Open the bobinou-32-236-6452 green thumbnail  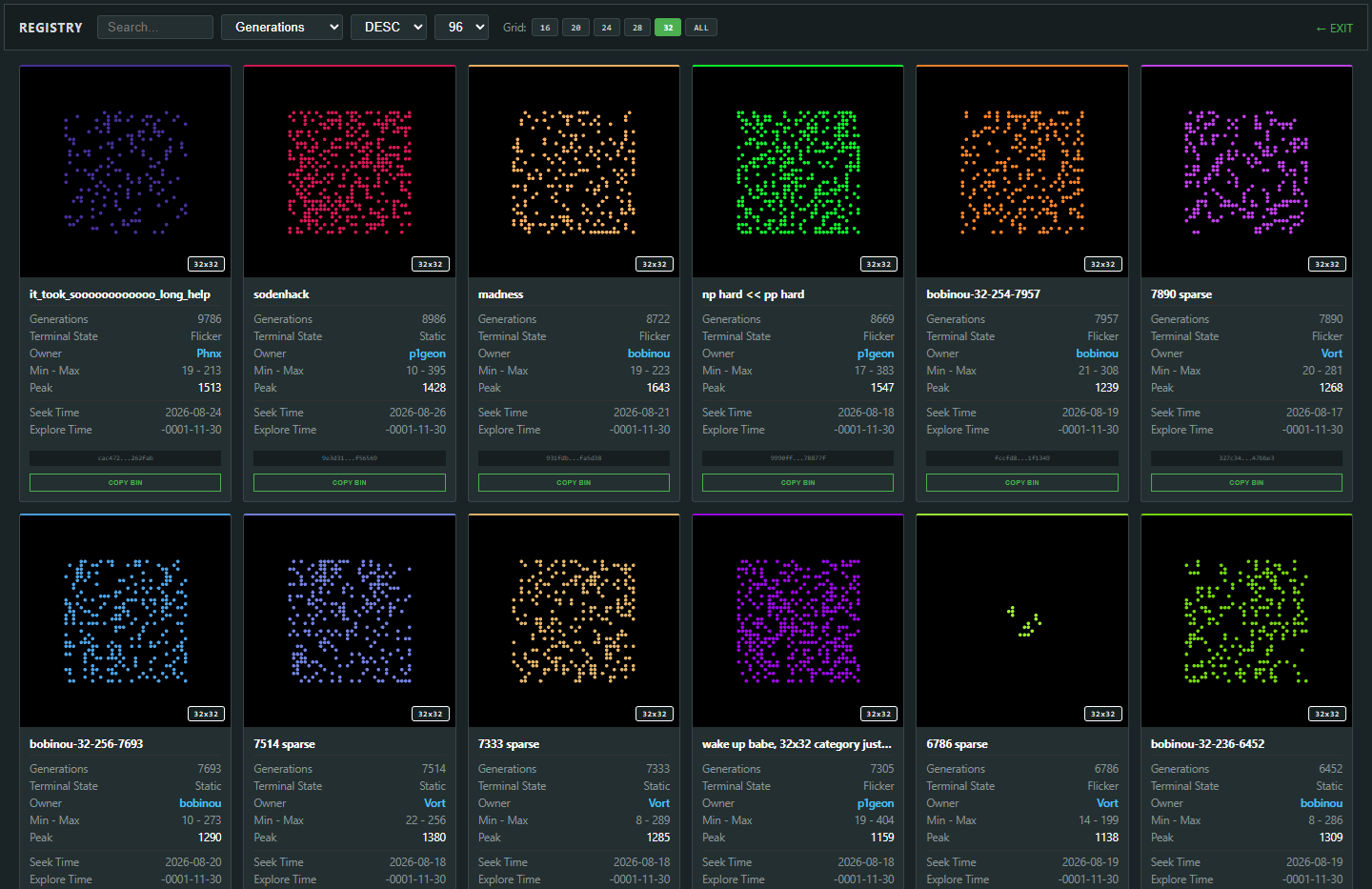point(1246,621)
